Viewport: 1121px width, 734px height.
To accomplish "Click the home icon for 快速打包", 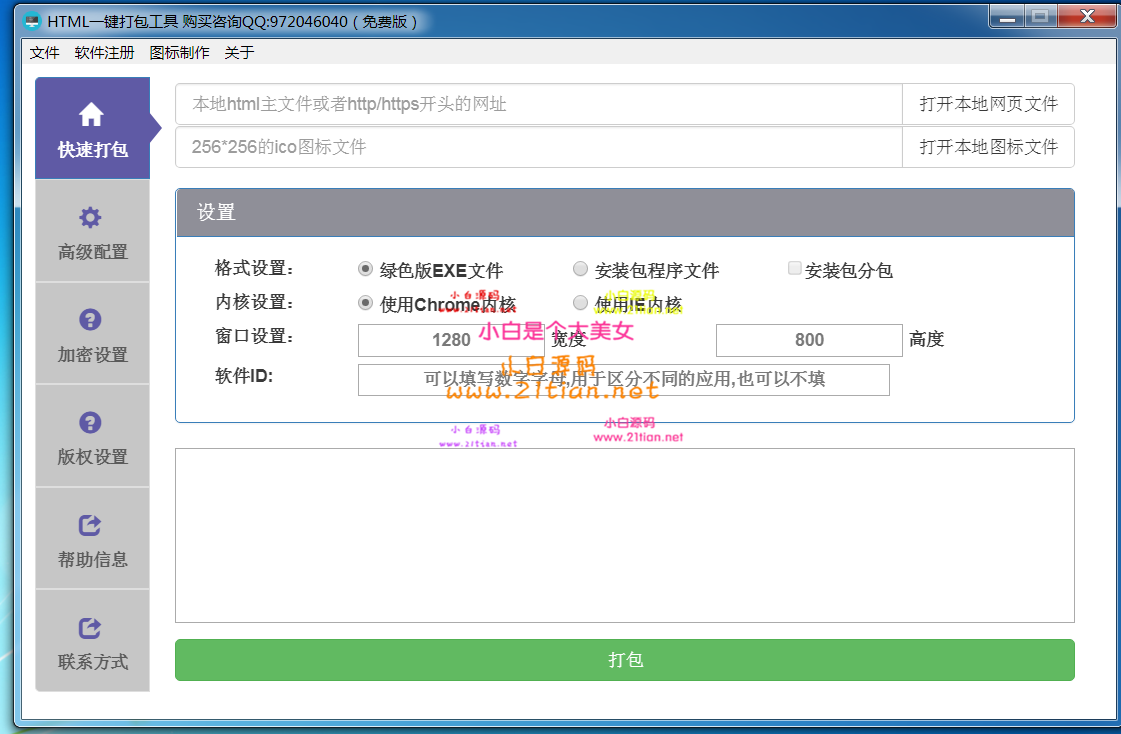I will coord(91,114).
